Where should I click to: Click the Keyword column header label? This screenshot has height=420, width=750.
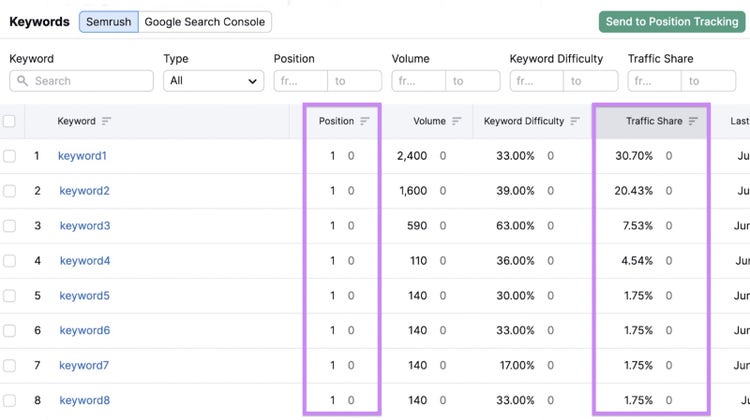[76, 121]
